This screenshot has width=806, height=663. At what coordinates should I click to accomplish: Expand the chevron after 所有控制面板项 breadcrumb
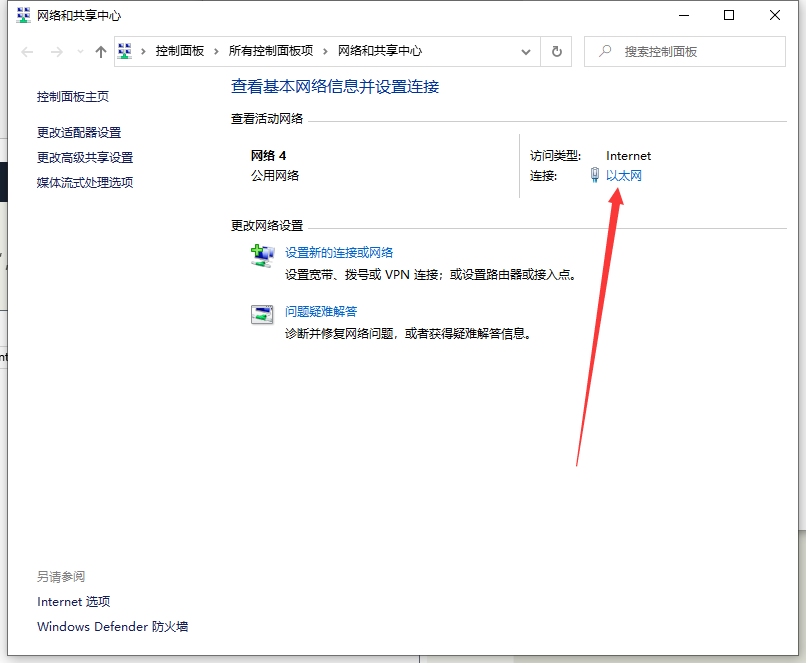coord(326,51)
